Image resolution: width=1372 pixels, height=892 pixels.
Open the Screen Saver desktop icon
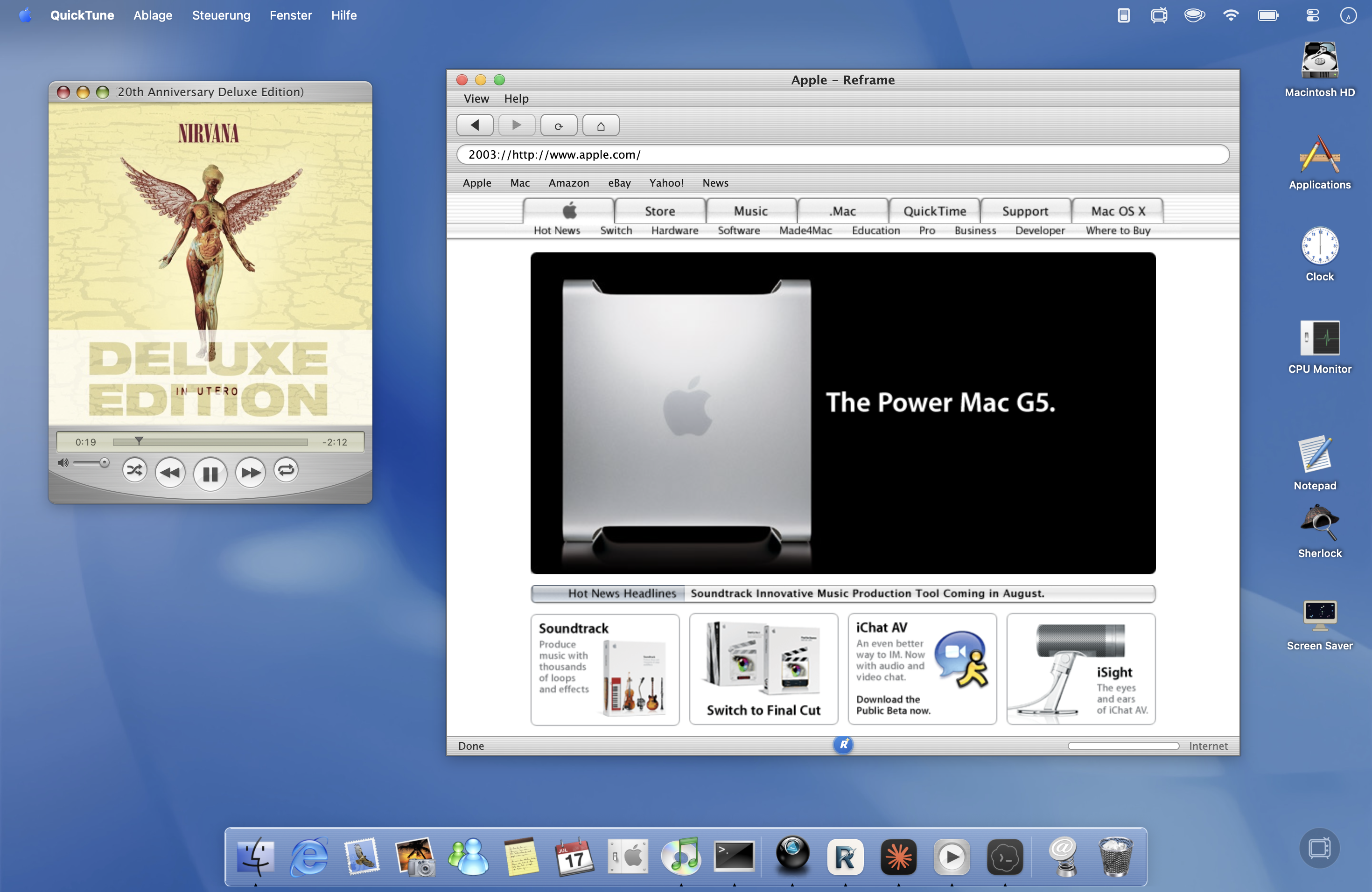click(1320, 625)
